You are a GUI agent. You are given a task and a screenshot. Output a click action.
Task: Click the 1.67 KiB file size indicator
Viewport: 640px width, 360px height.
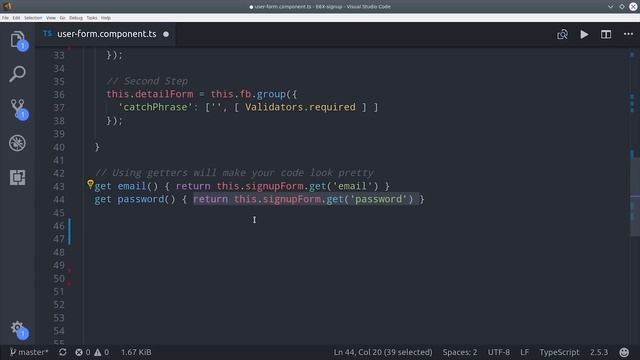click(x=136, y=352)
